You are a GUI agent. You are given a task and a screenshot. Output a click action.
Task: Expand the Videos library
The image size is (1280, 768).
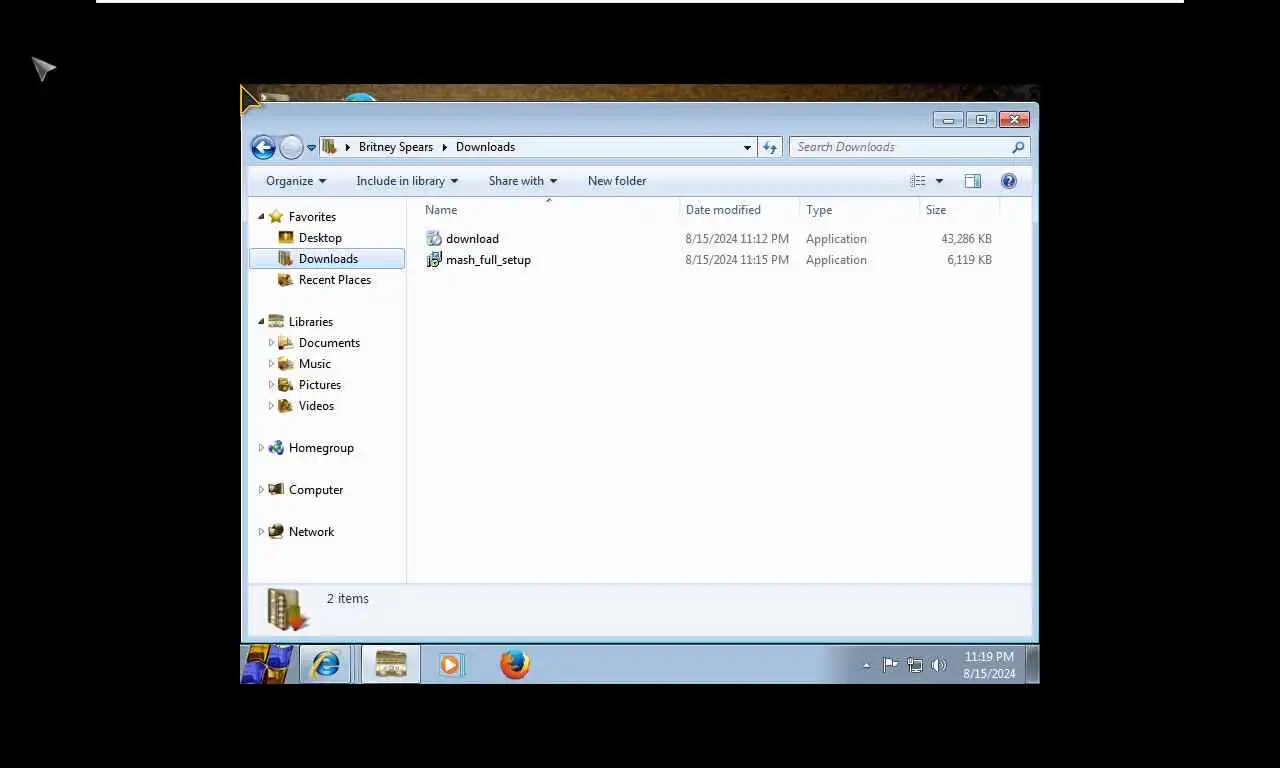(271, 406)
